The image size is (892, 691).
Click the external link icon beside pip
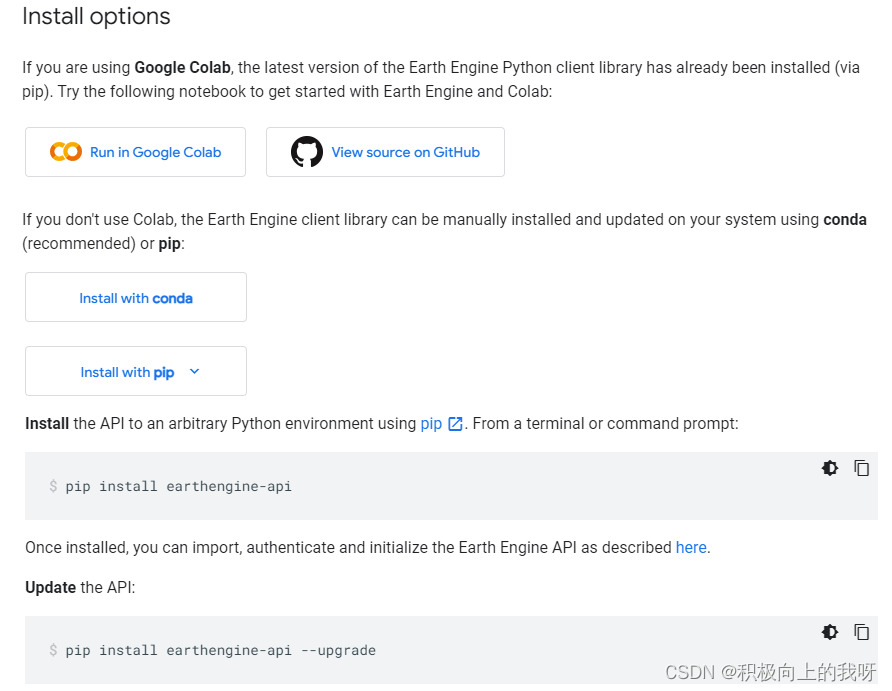click(456, 424)
